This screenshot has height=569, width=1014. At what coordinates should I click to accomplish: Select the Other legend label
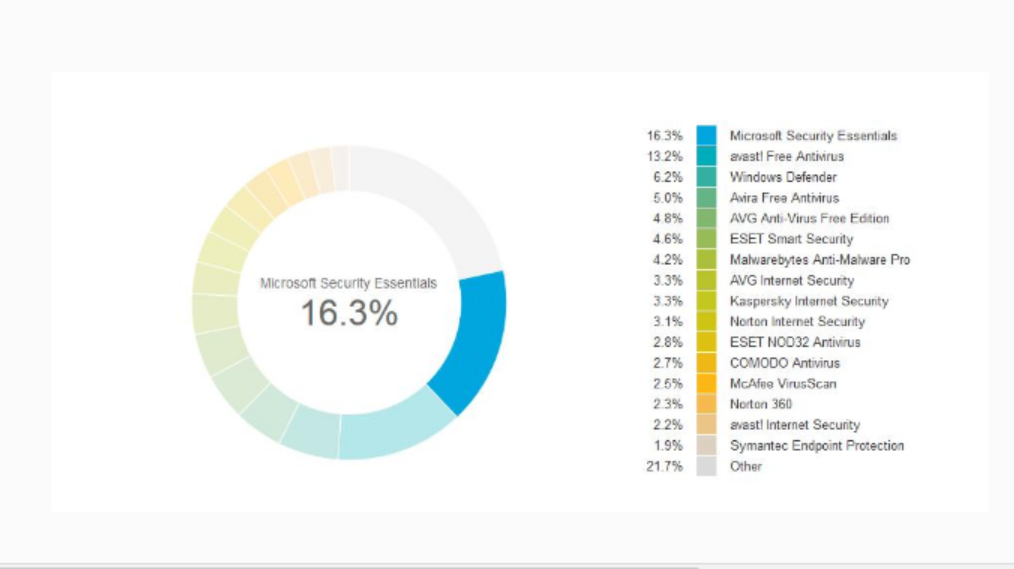(745, 466)
